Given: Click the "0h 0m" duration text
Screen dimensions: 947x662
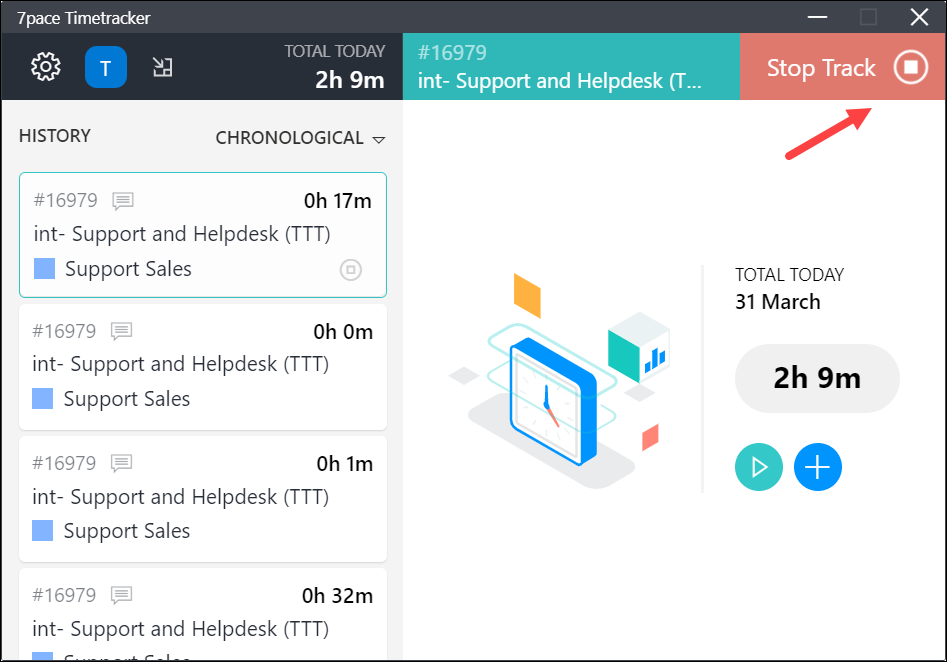Looking at the screenshot, I should [x=343, y=332].
